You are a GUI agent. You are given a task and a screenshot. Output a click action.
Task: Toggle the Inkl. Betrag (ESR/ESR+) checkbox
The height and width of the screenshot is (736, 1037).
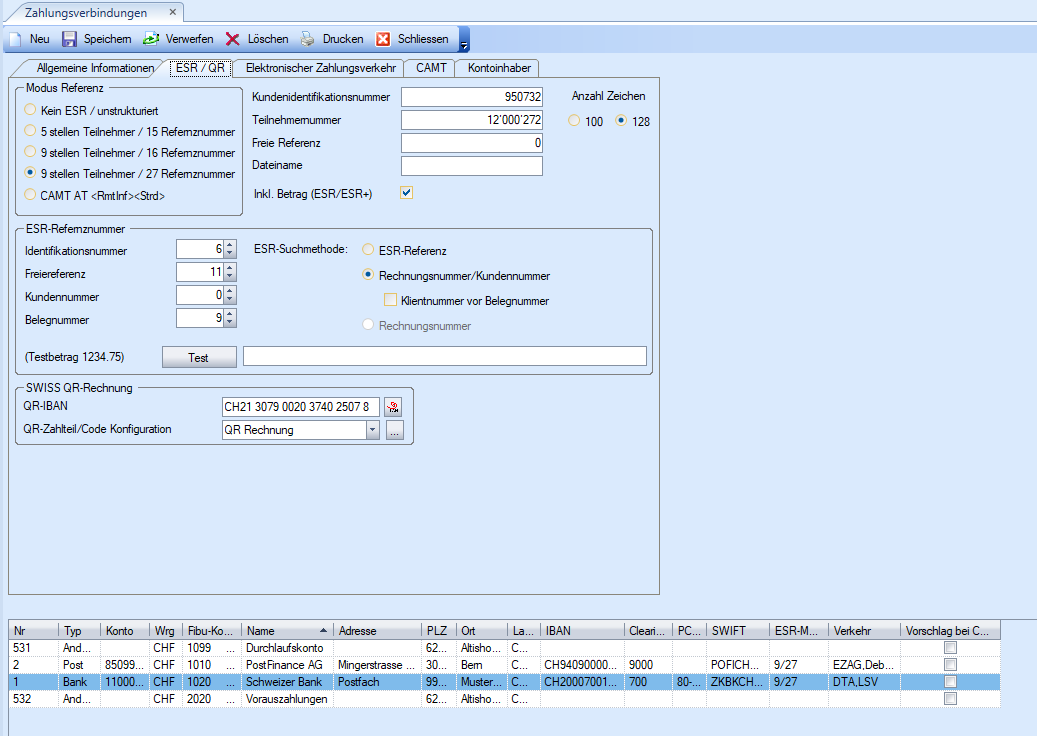pos(406,193)
